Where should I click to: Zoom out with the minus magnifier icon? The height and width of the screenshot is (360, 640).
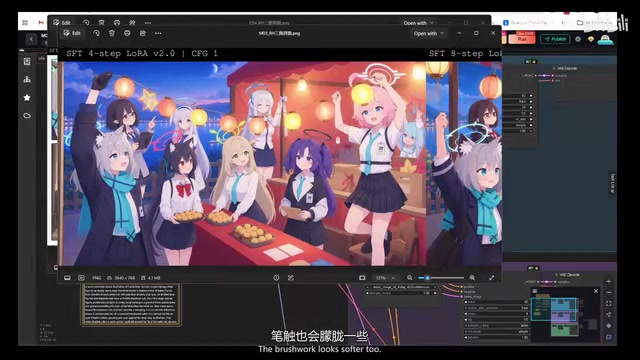coord(410,278)
